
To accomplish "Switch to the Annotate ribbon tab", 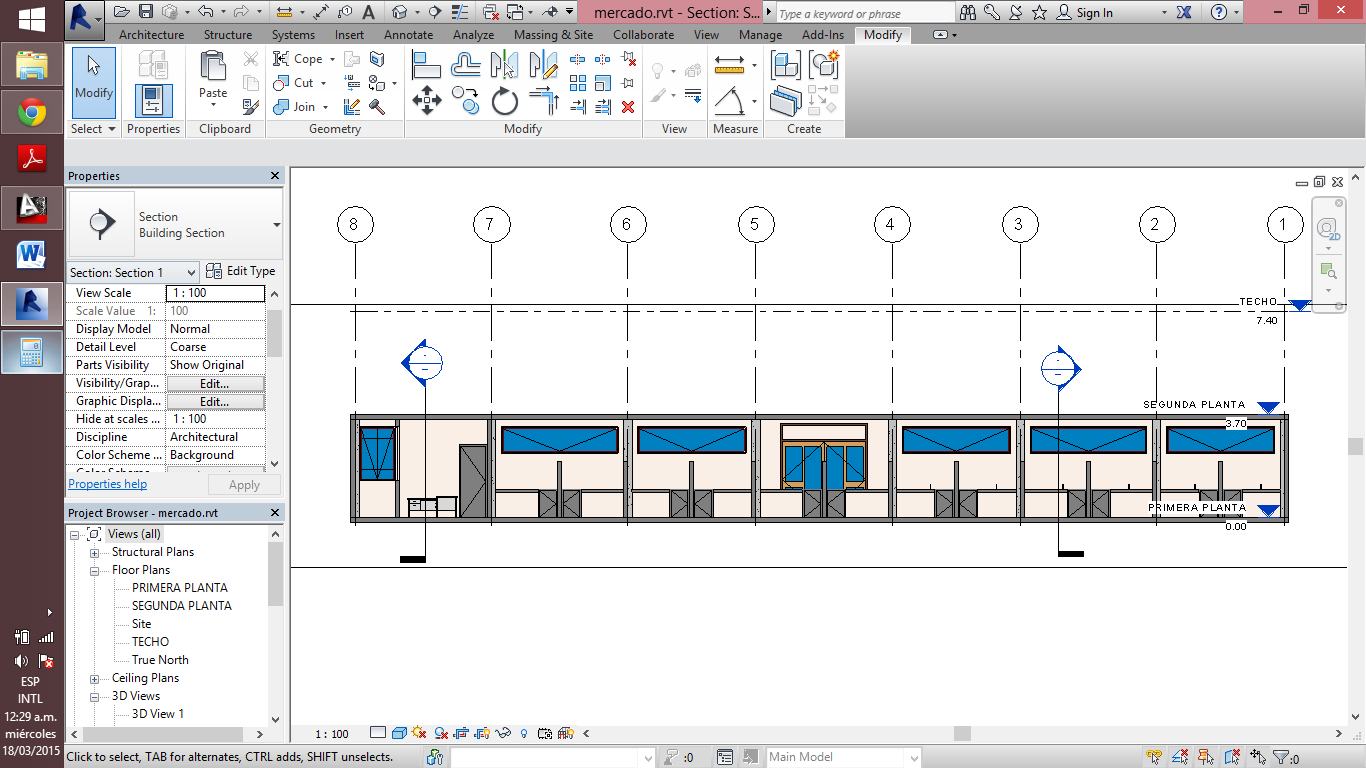I will (x=408, y=34).
